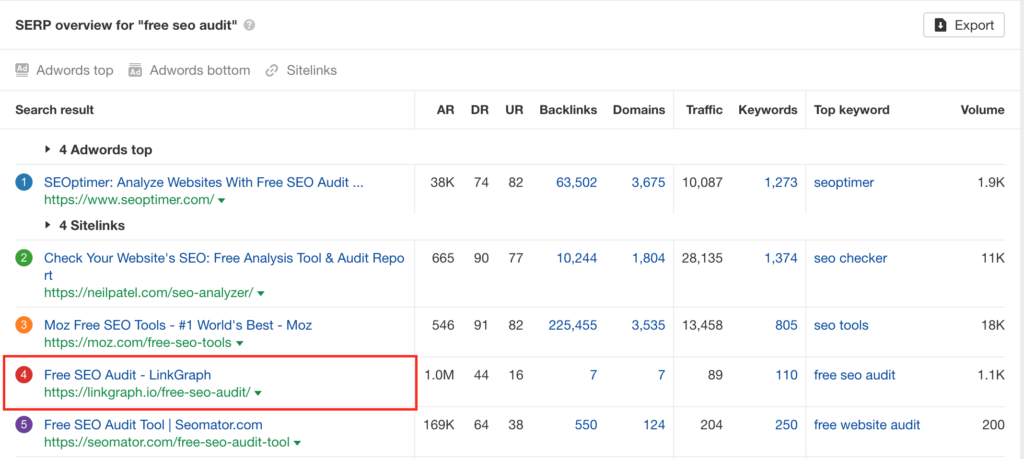Click the Sitelinks chain icon
1024x459 pixels.
coord(272,71)
